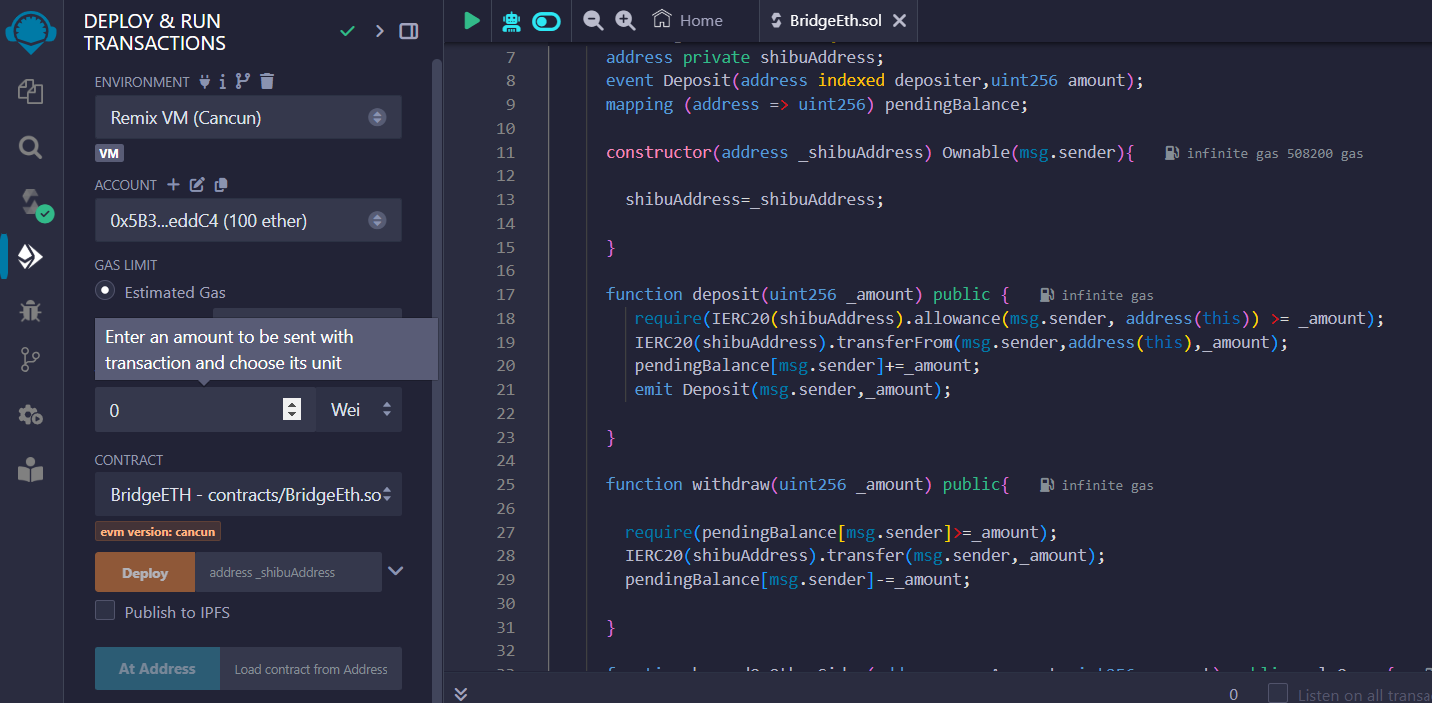Image resolution: width=1432 pixels, height=703 pixels.
Task: Open the RemixAI robot assistant icon
Action: point(512,20)
